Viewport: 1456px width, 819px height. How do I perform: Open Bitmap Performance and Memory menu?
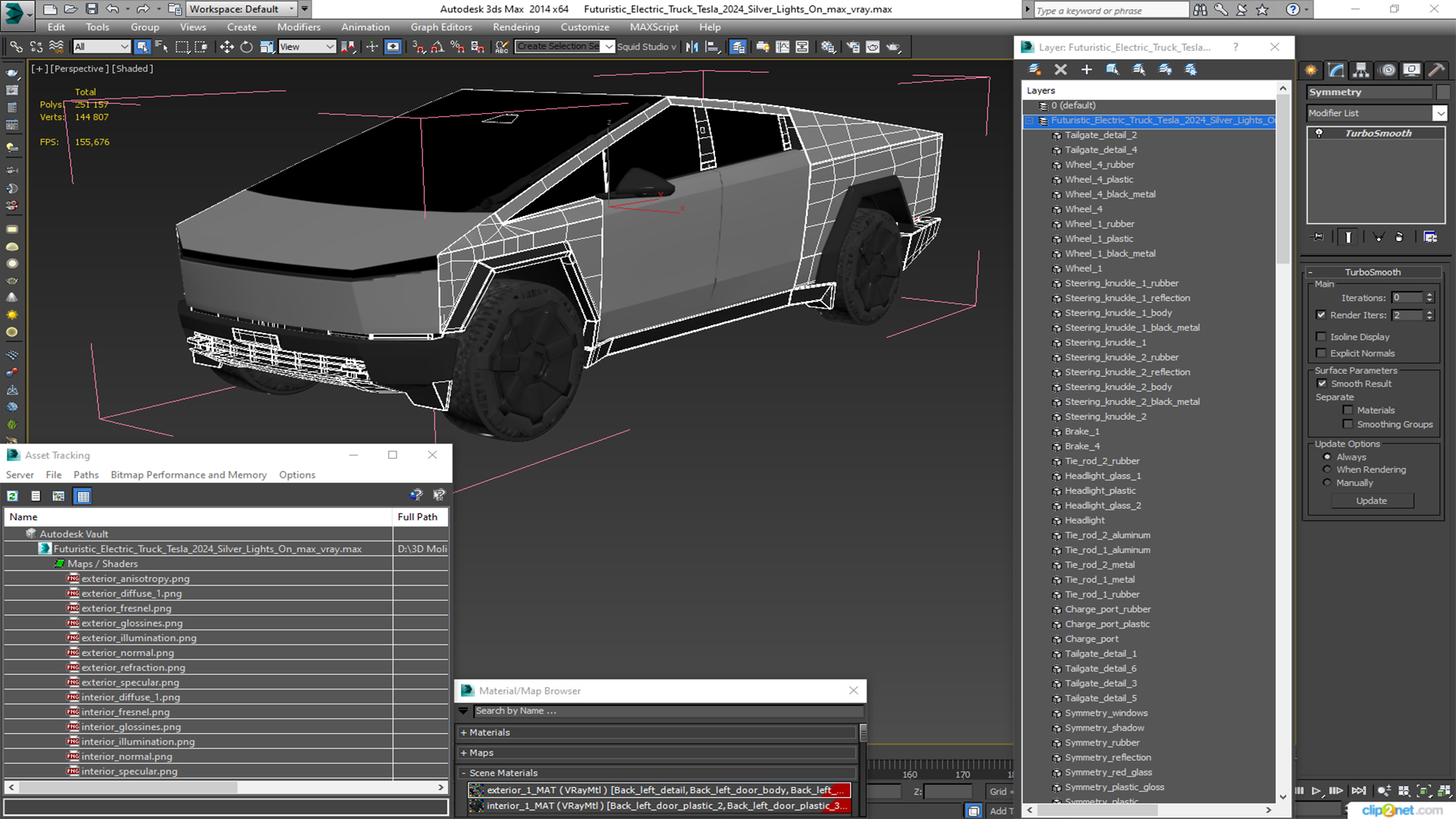click(x=189, y=475)
